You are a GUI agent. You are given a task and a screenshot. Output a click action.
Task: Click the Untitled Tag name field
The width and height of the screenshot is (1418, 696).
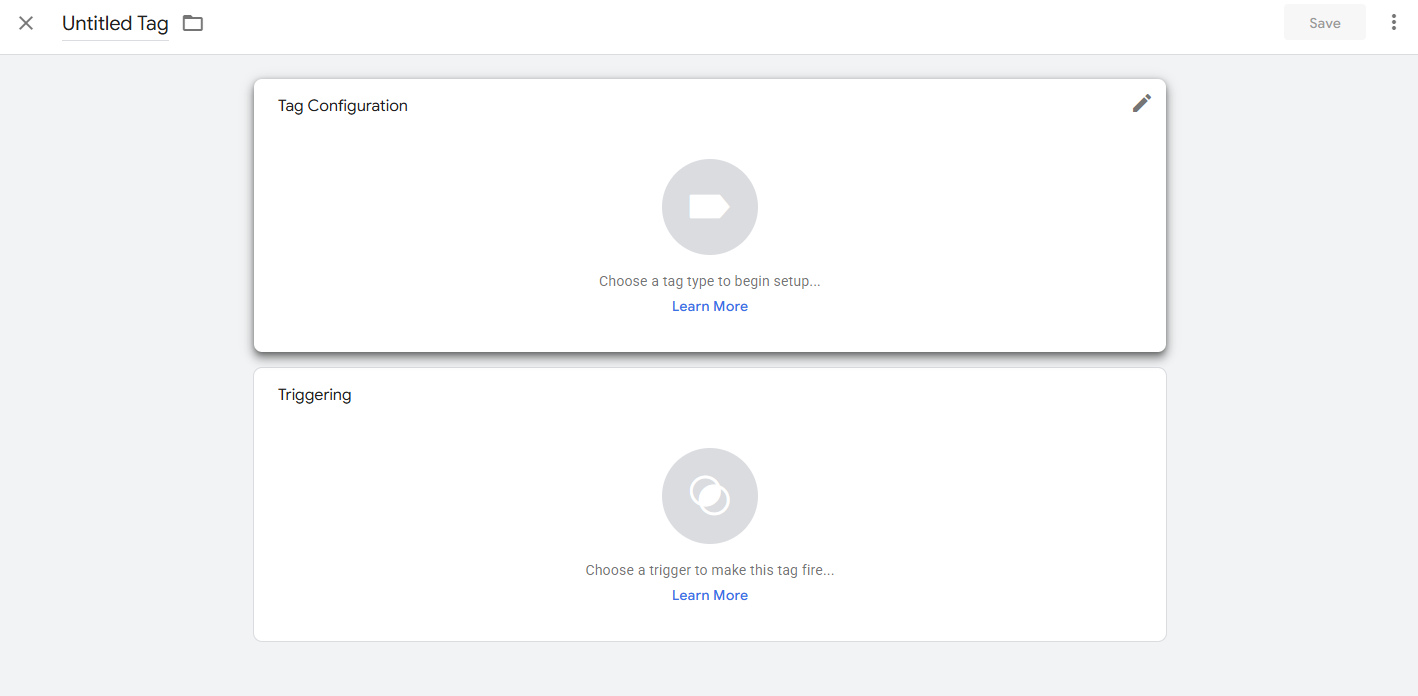tap(115, 23)
